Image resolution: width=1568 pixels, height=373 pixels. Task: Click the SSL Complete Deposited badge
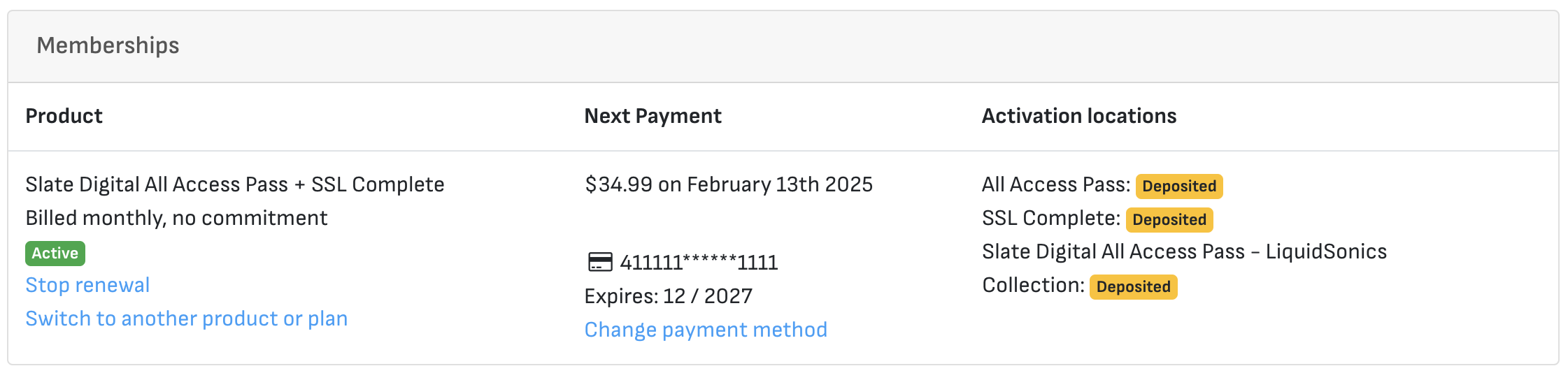click(1169, 219)
